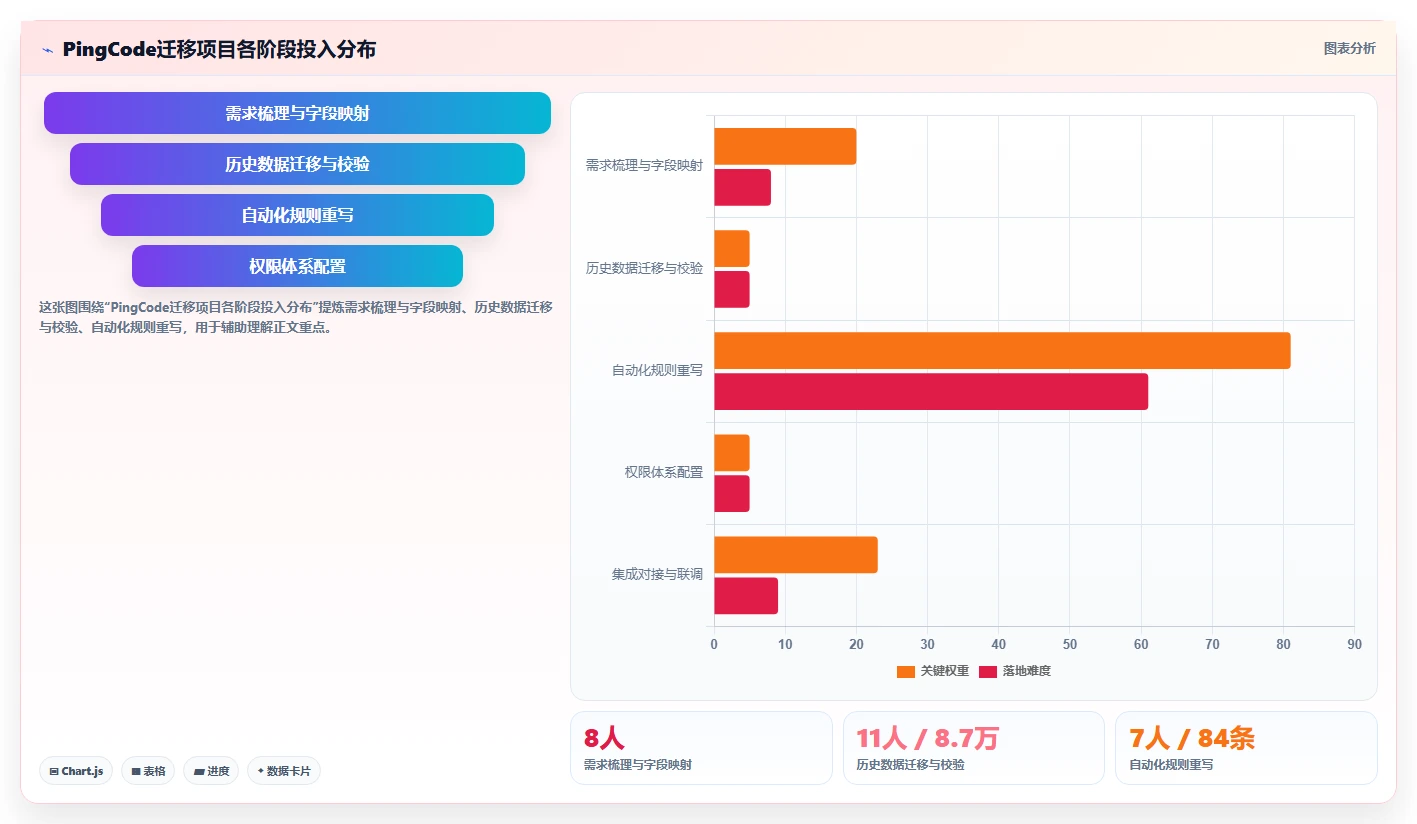The height and width of the screenshot is (824, 1417).
Task: Select the 权限体系配置 funnel stage
Action: tap(297, 266)
